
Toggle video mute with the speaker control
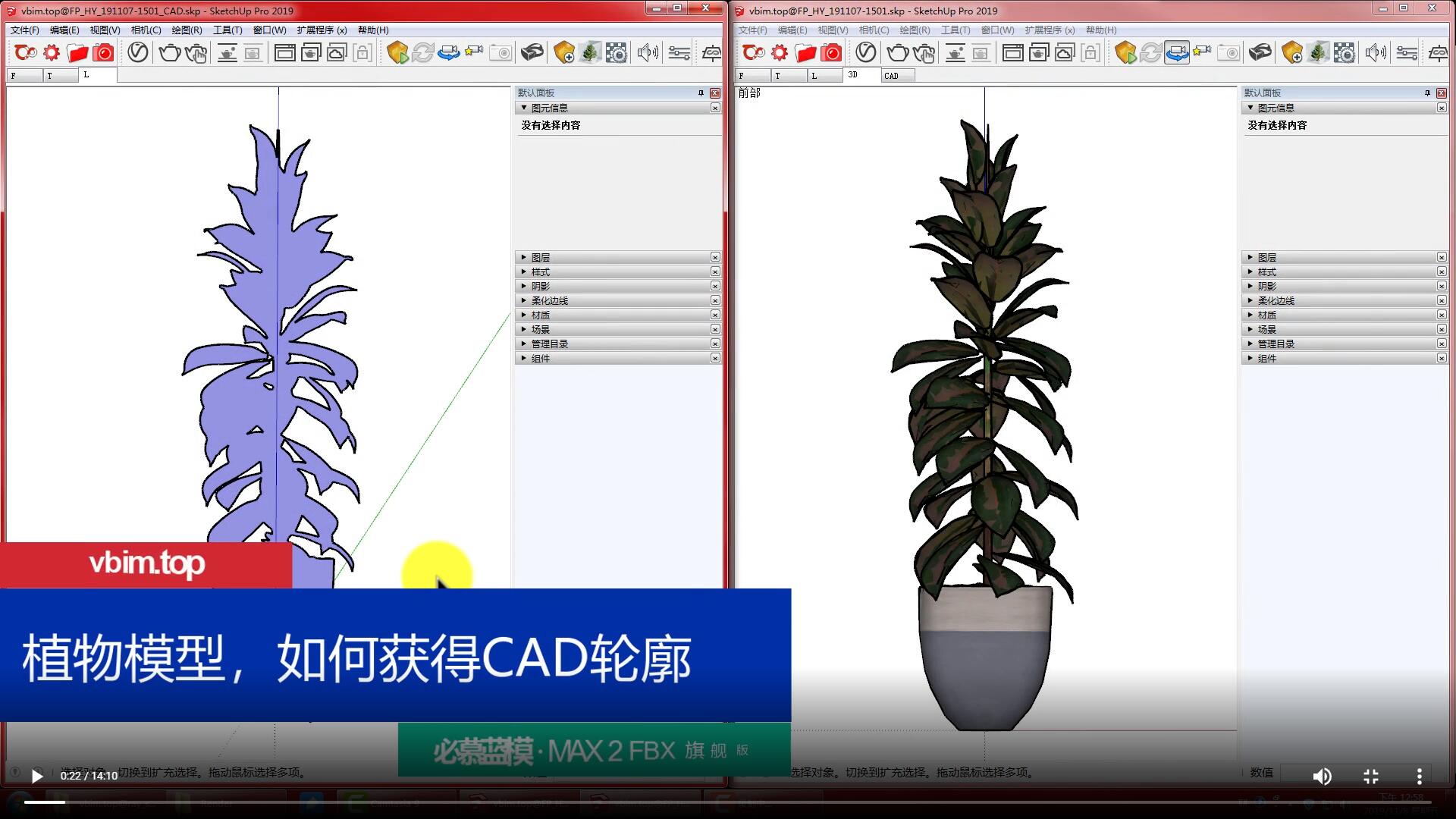click(1322, 776)
